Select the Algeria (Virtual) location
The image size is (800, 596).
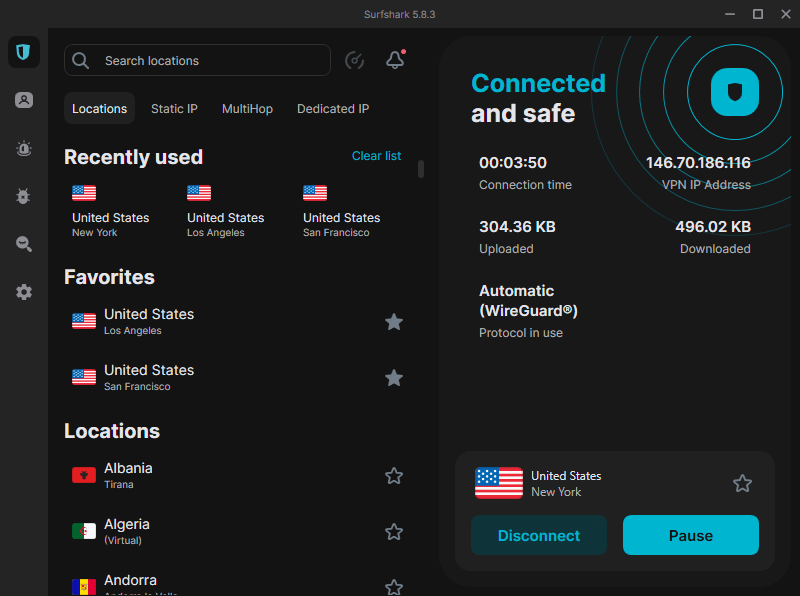click(x=237, y=532)
